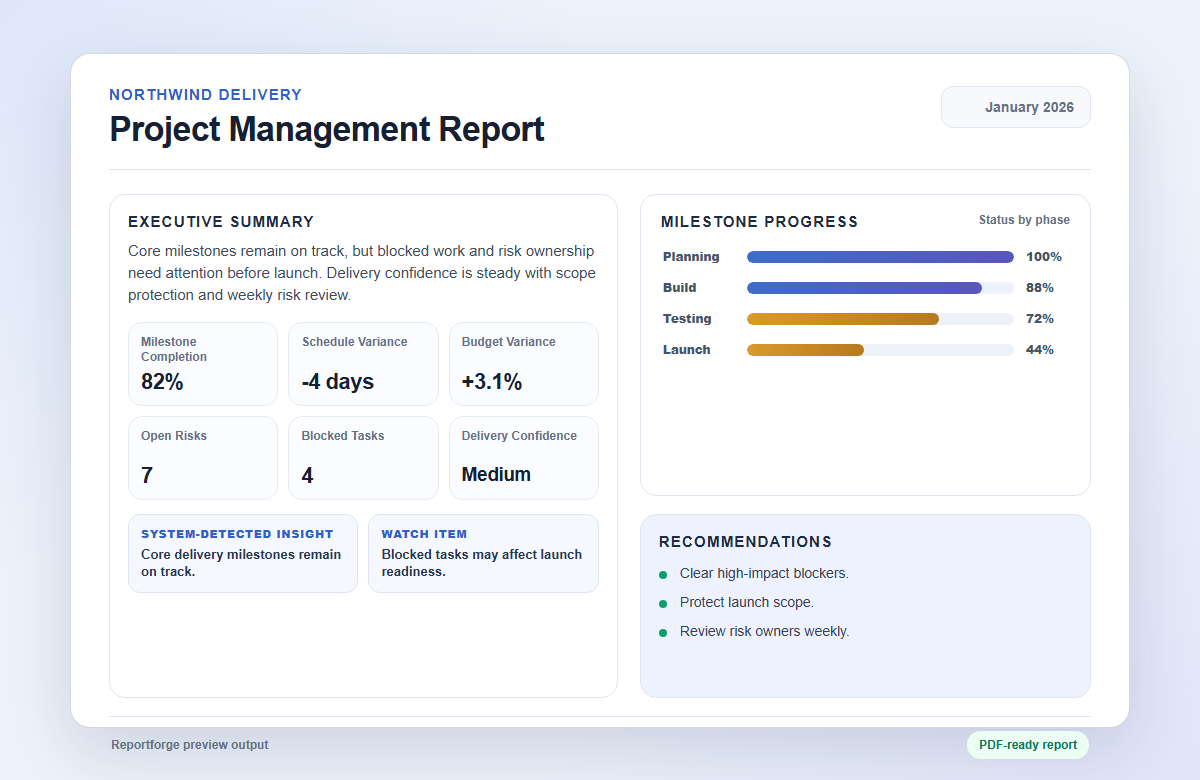Click the Launch progress bar
Screen dimensions: 1200x780
880,350
